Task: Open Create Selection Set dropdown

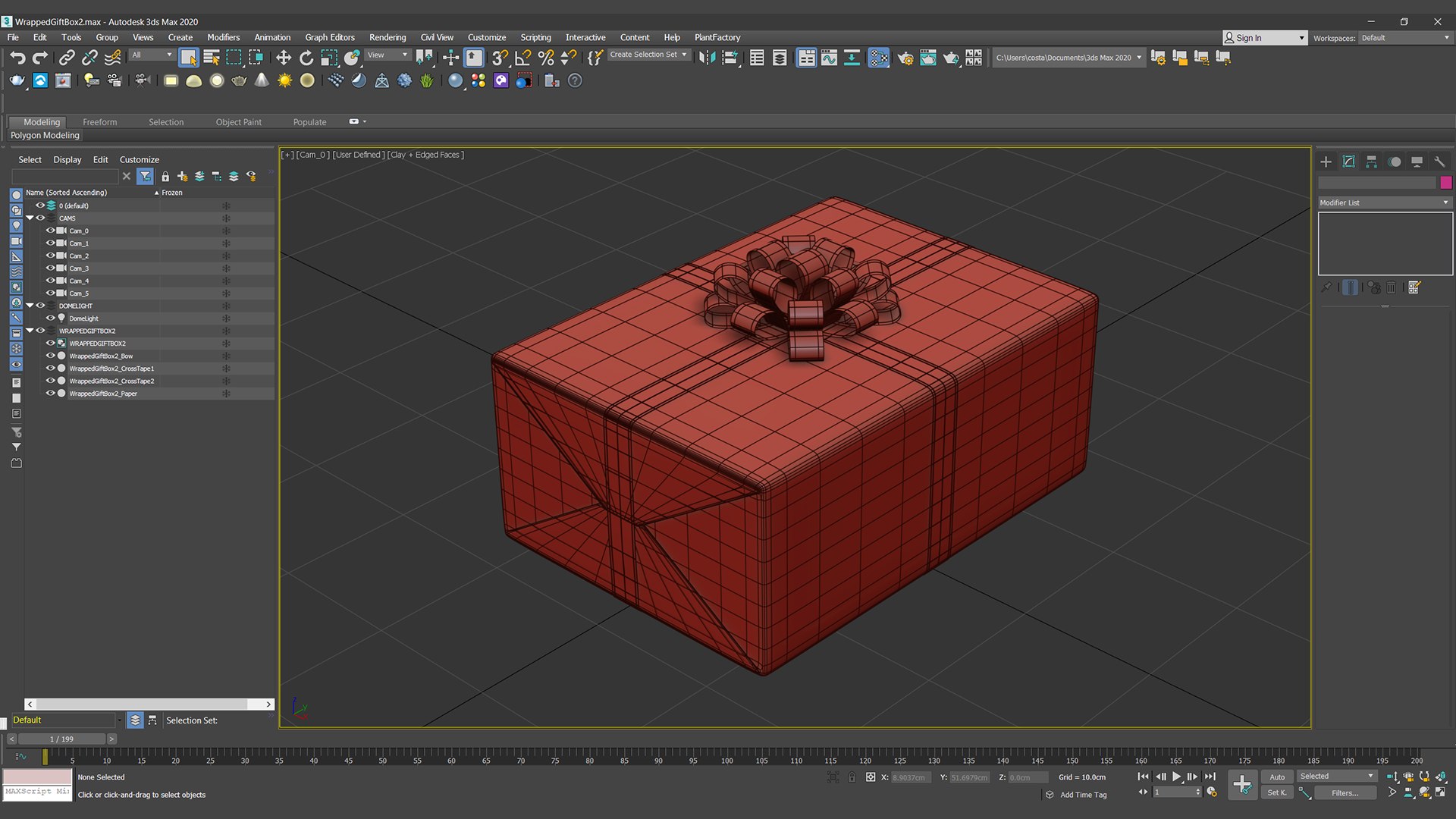Action: (649, 55)
